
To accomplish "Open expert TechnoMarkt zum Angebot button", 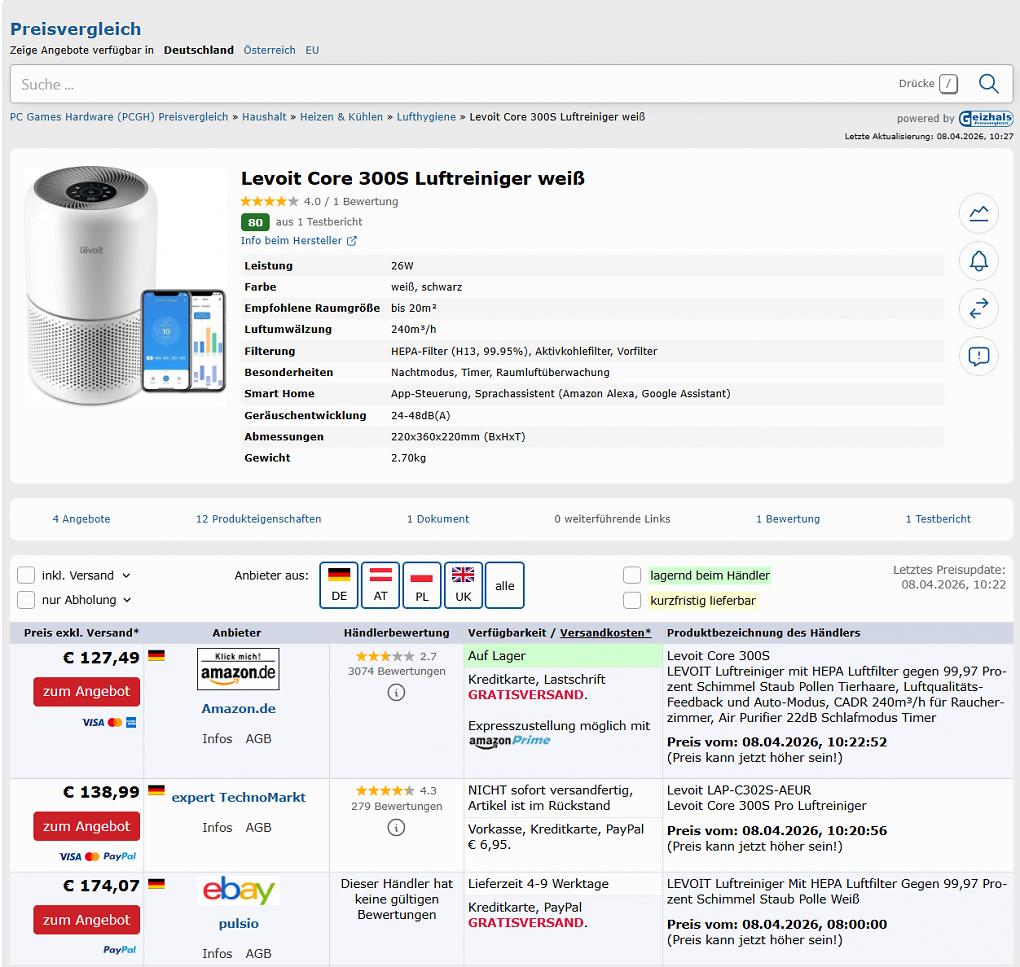I will [x=87, y=827].
